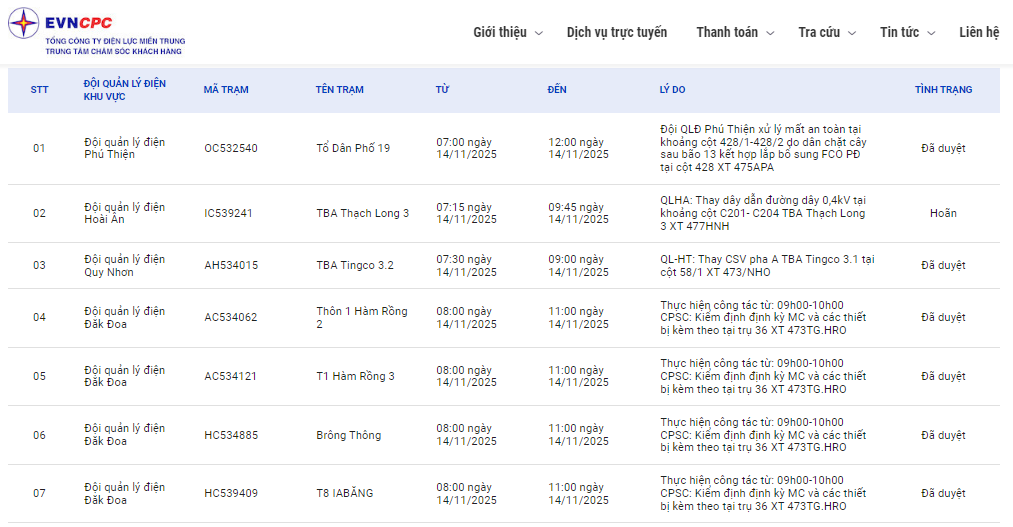Expand the Tin tức dropdown chevron

pos(931,33)
